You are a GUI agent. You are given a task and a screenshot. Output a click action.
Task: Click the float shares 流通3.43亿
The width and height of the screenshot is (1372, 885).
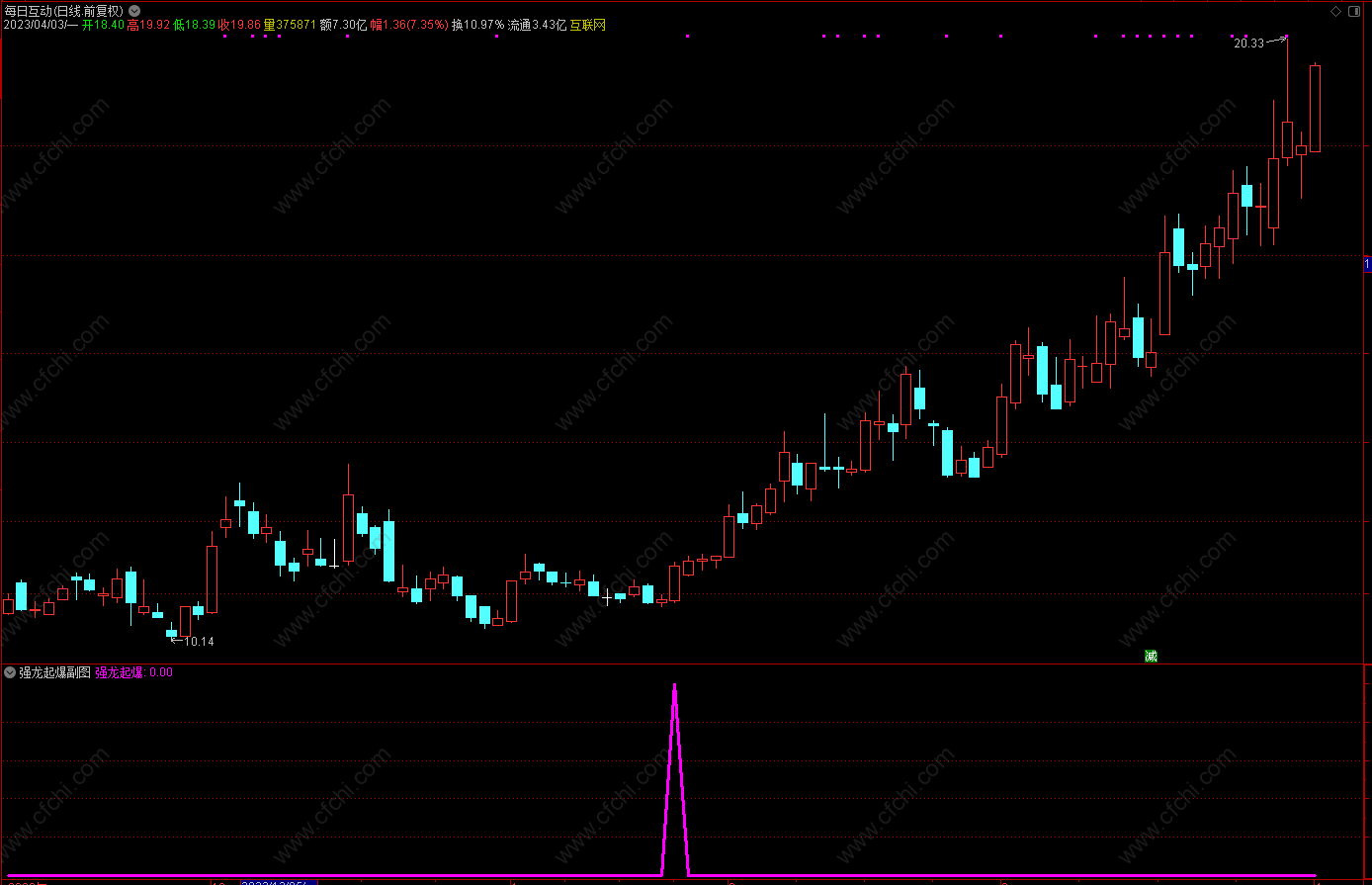pyautogui.click(x=537, y=25)
